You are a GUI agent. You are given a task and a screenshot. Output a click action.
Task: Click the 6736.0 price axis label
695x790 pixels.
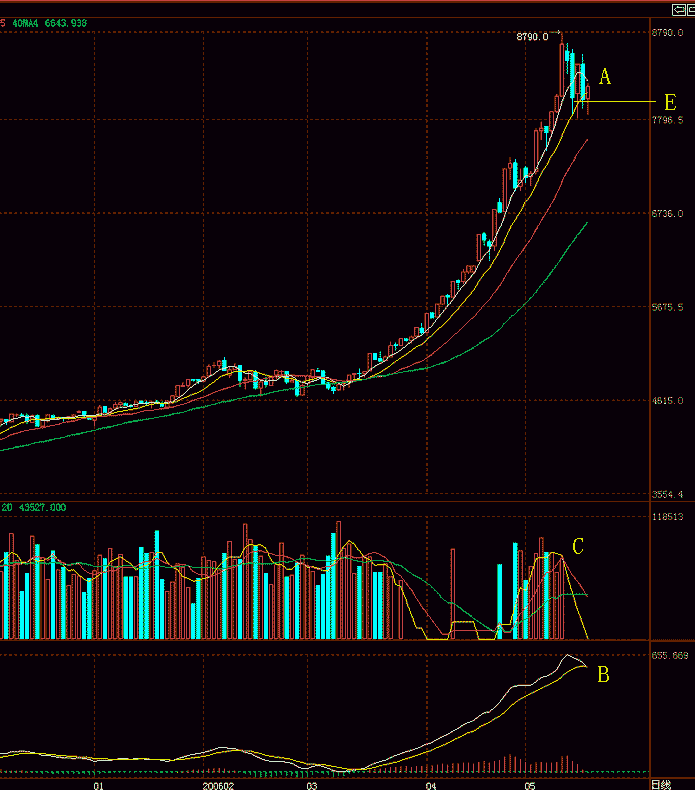(667, 214)
